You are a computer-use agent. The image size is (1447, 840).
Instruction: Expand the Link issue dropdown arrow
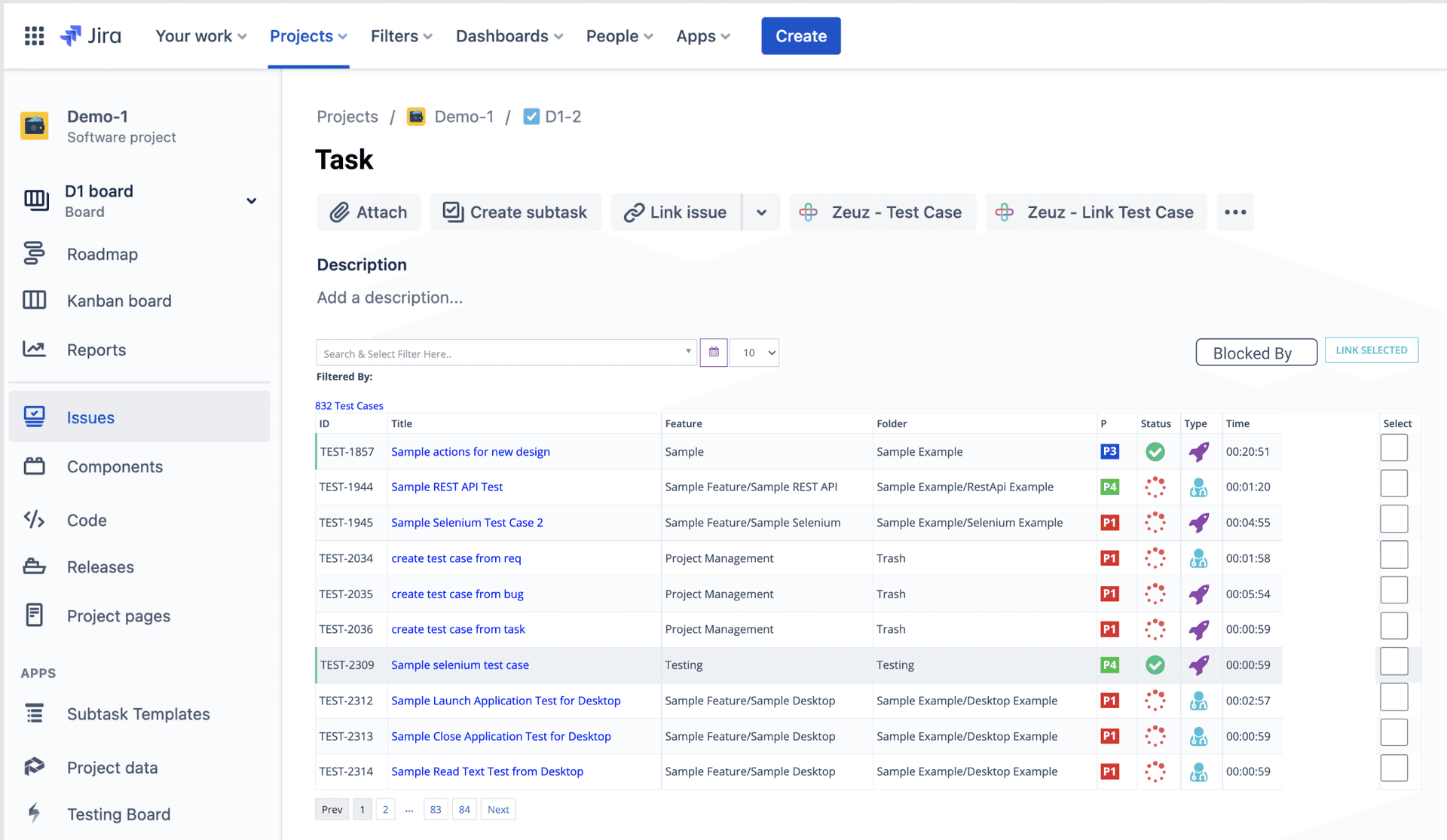[x=762, y=212]
